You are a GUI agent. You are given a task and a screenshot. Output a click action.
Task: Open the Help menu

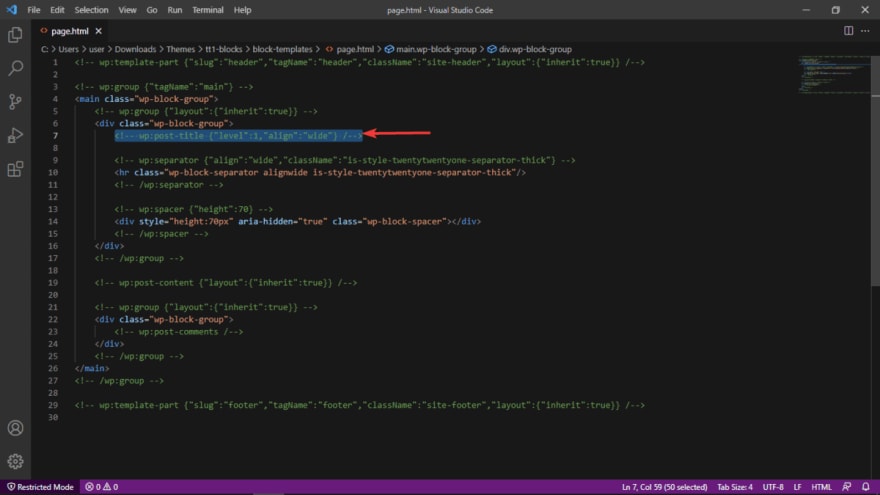click(242, 10)
